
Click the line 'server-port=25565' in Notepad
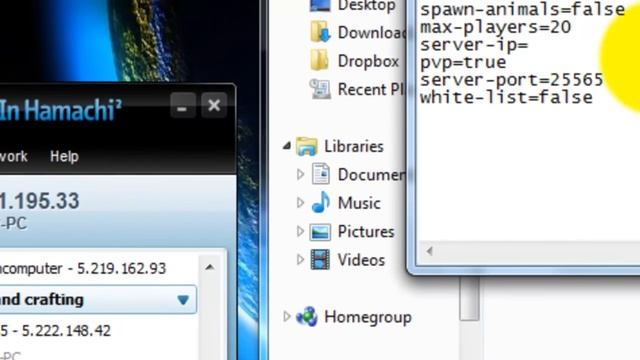click(x=511, y=80)
